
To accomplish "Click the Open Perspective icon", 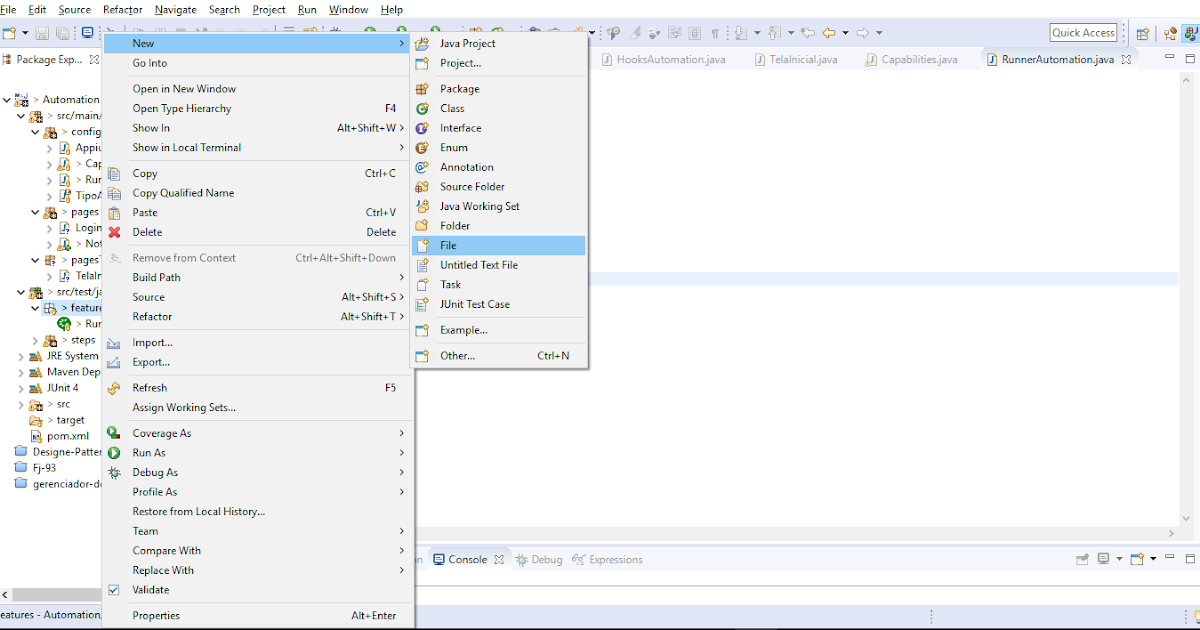I will click(1143, 33).
